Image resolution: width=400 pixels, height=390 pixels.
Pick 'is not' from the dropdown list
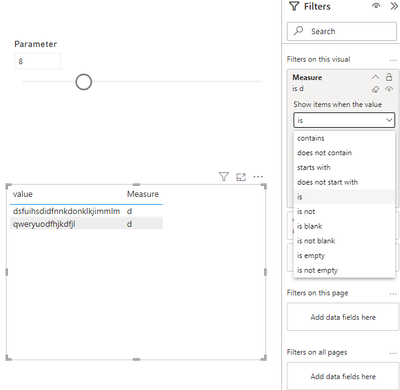click(x=344, y=211)
